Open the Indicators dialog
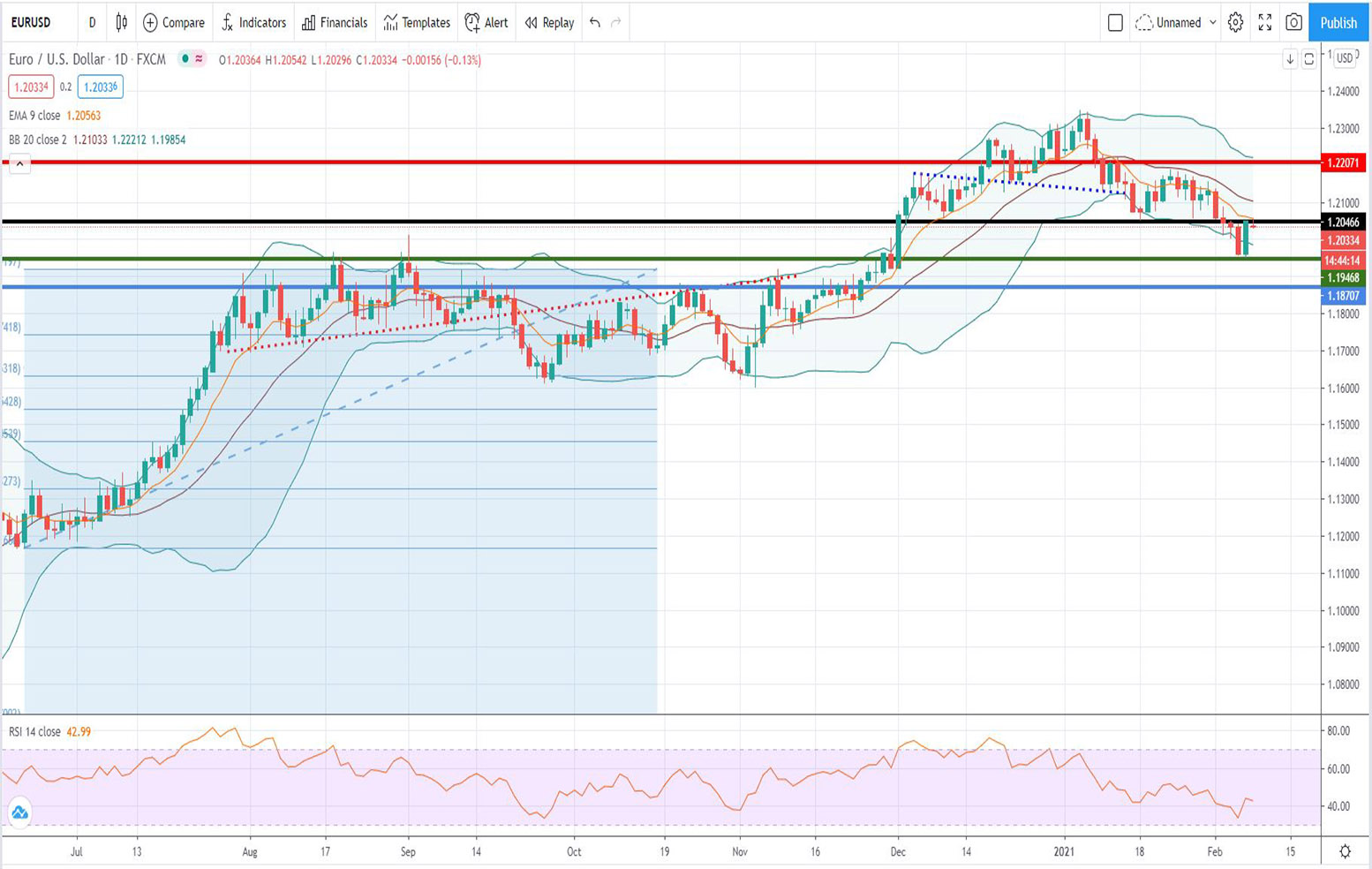This screenshot has width=1372, height=869. coord(253,22)
